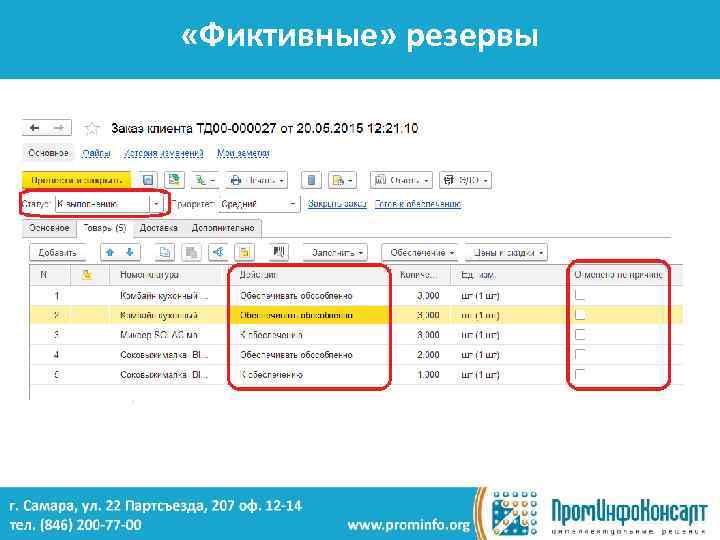Click the yellow Провести и закрыть button
The image size is (720, 540).
point(77,180)
